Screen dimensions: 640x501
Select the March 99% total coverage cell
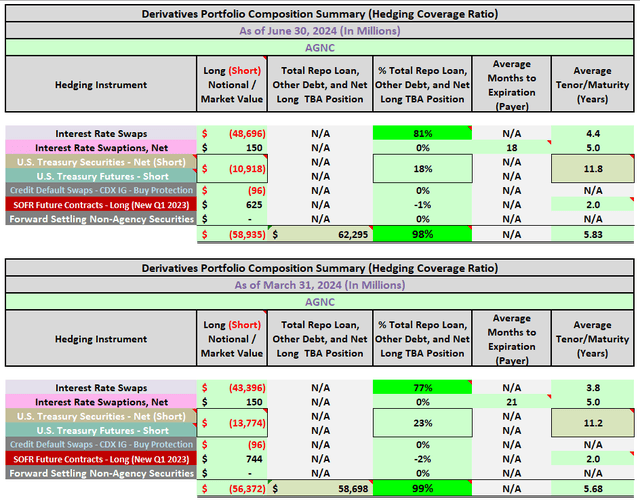pyautogui.click(x=422, y=488)
